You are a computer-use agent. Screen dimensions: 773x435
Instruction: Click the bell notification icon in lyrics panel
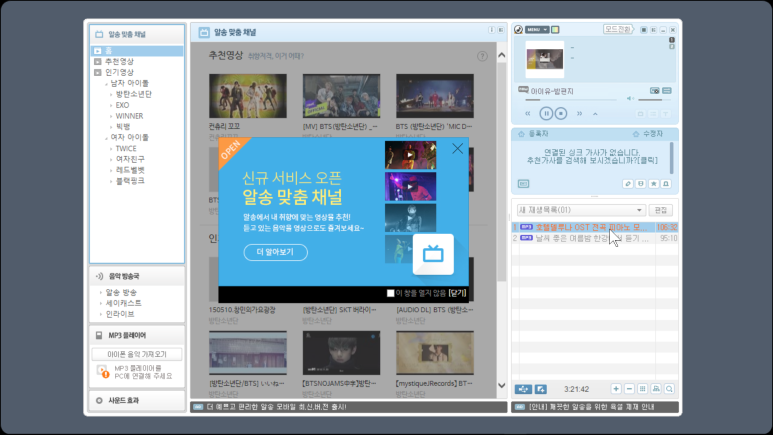click(666, 183)
